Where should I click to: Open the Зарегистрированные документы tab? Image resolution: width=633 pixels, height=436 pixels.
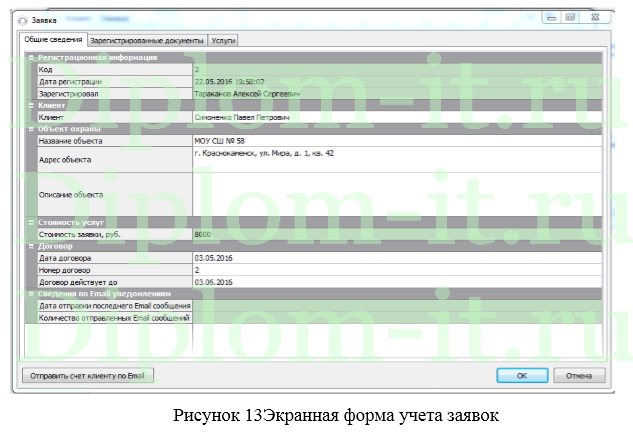pos(147,41)
